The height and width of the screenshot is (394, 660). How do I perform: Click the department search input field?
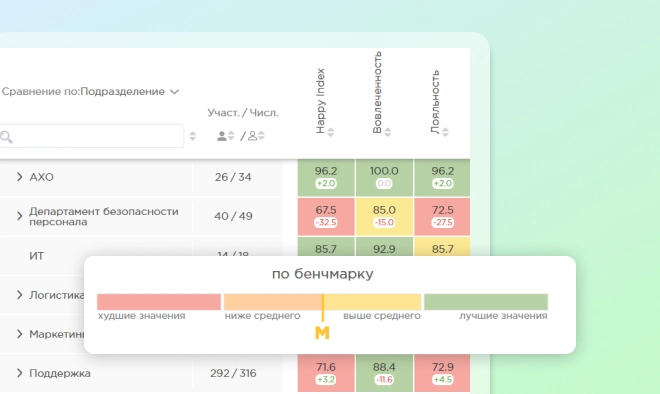pyautogui.click(x=92, y=136)
